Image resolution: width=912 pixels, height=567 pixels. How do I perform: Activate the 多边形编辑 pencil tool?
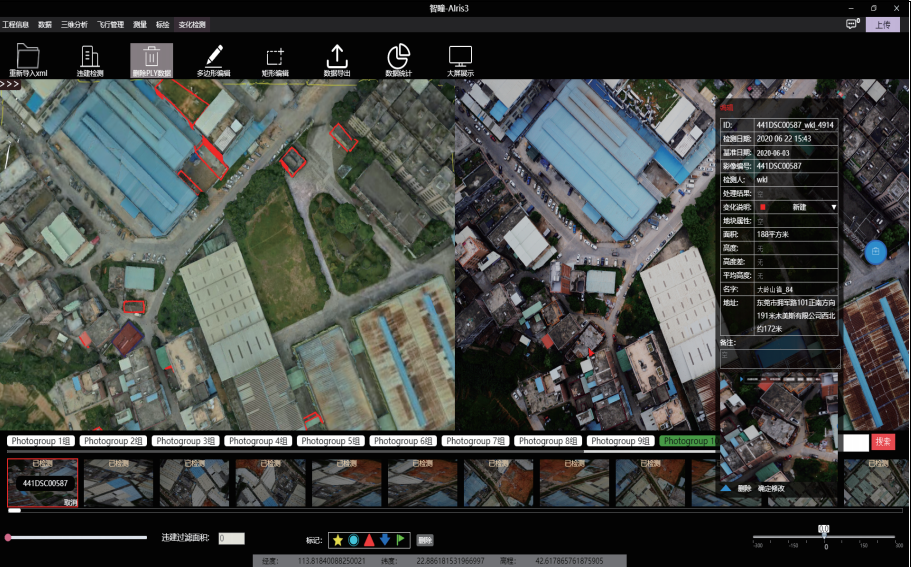(x=213, y=56)
